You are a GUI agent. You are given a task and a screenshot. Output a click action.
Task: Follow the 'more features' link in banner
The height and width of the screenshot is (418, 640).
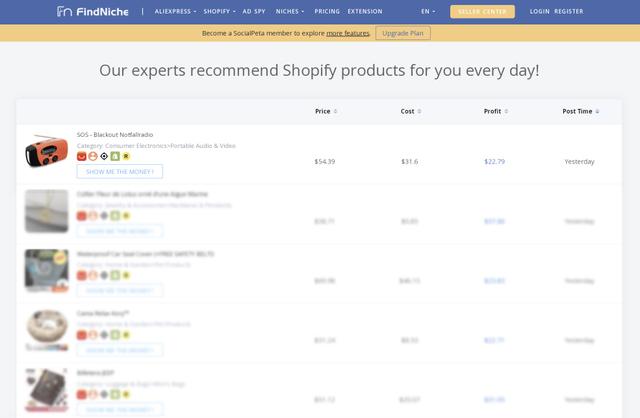(348, 33)
